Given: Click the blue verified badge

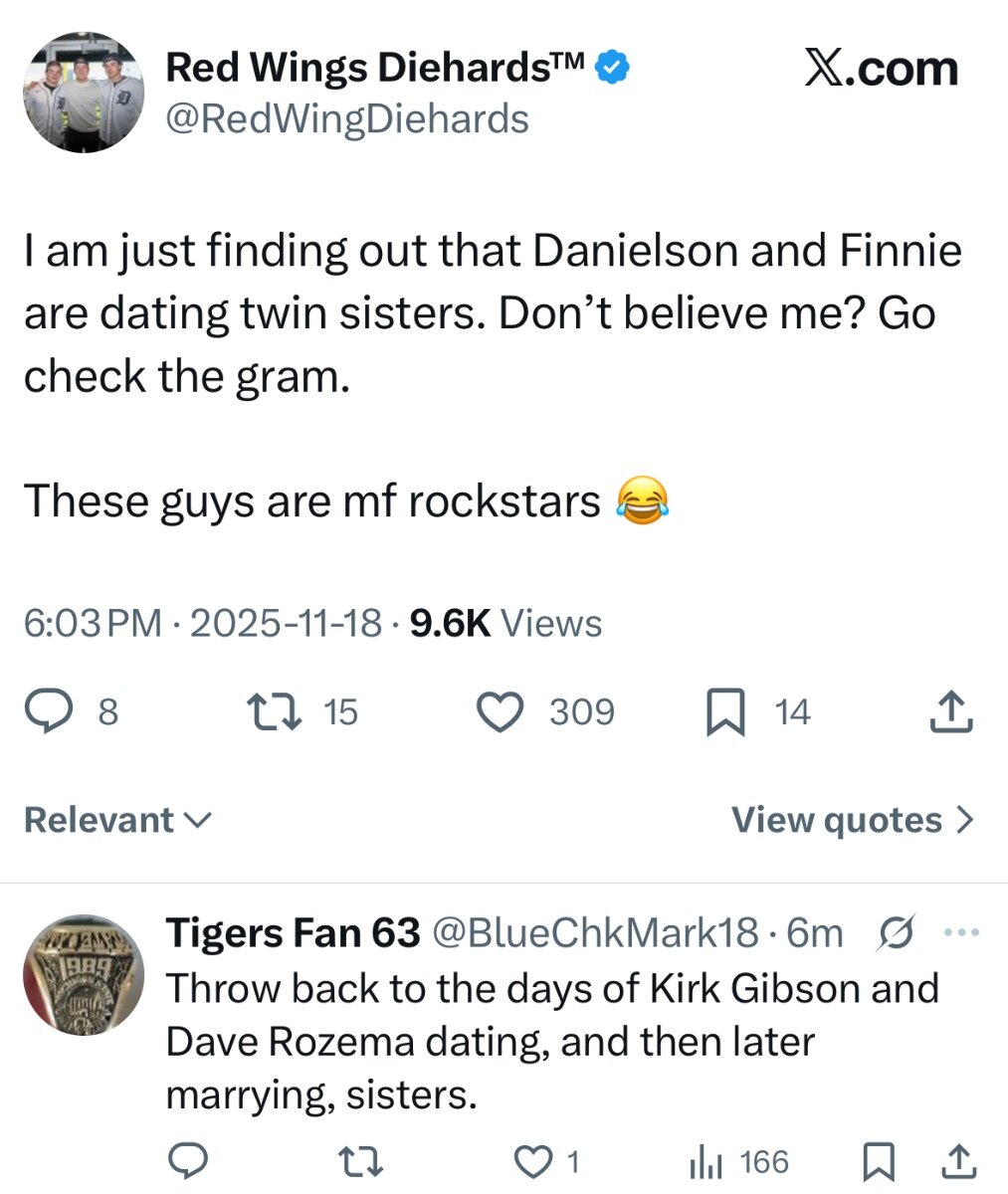Looking at the screenshot, I should point(611,68).
